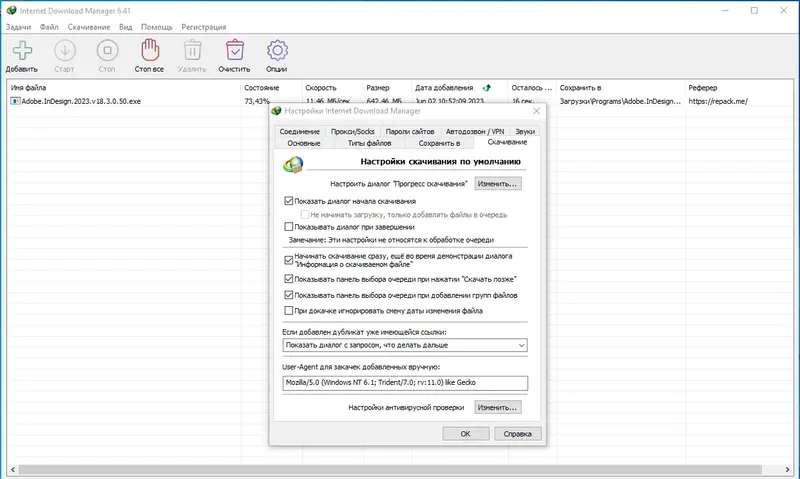Switch to the Сохранить в tab

(x=439, y=143)
